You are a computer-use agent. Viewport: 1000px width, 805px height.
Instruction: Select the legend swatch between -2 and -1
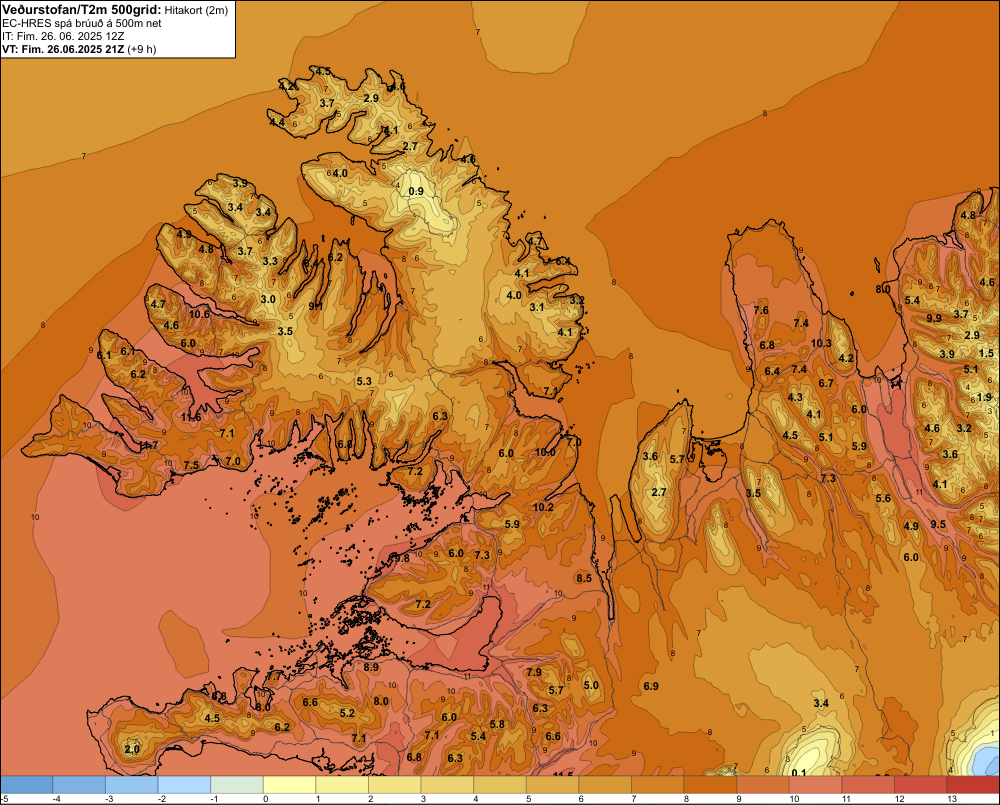point(184,784)
